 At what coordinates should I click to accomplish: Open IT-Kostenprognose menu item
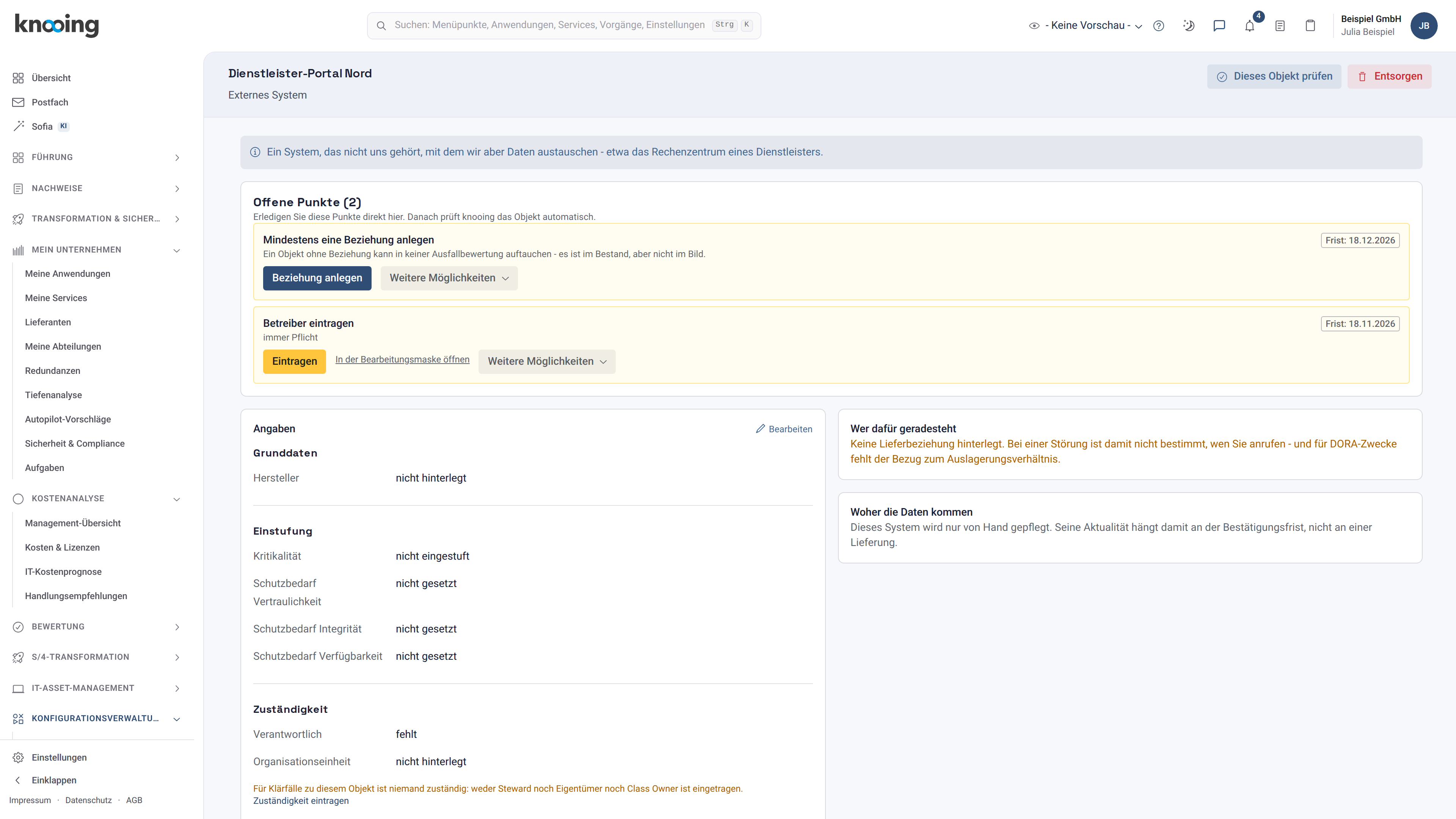click(x=63, y=572)
